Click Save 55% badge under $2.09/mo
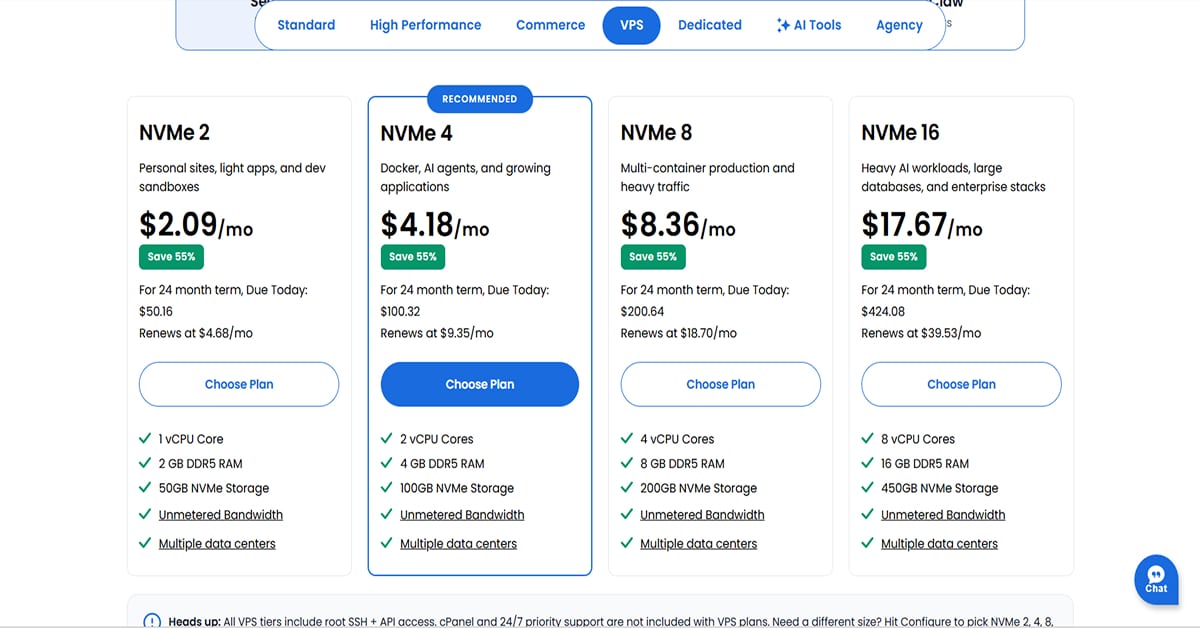The height and width of the screenshot is (628, 1200). pos(172,257)
